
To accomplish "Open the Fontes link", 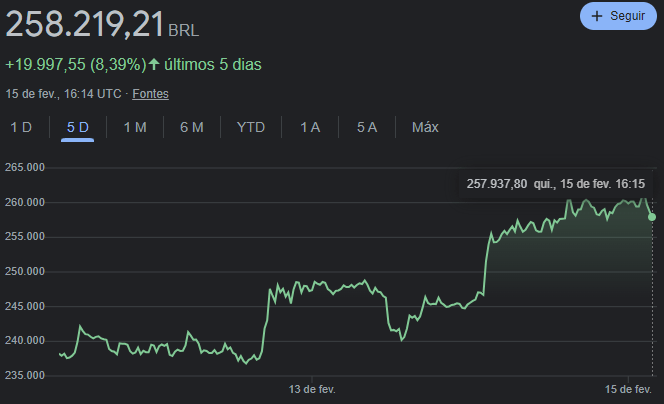I will 150,94.
